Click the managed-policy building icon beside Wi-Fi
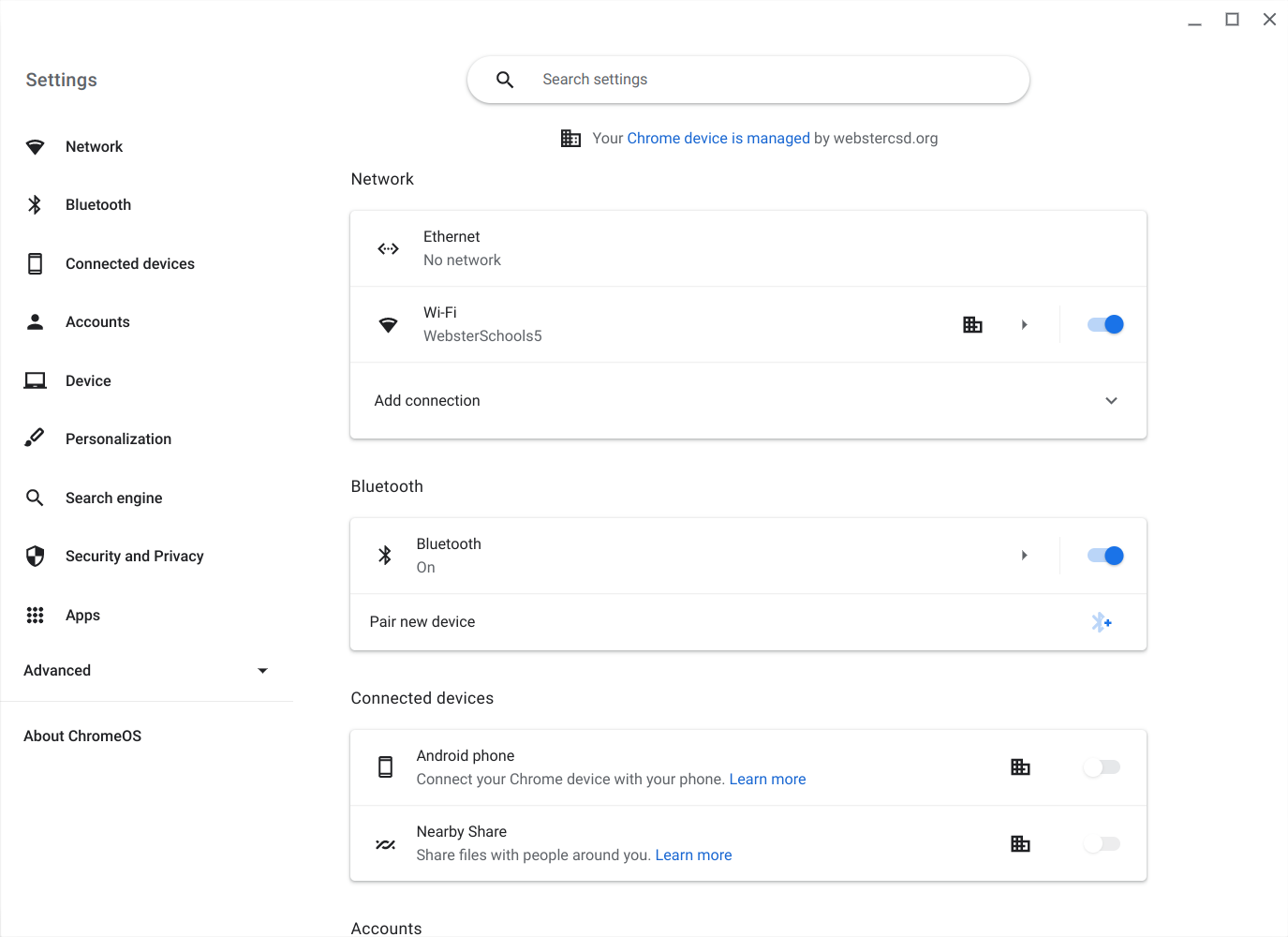Viewport: 1288px width, 937px height. [972, 324]
